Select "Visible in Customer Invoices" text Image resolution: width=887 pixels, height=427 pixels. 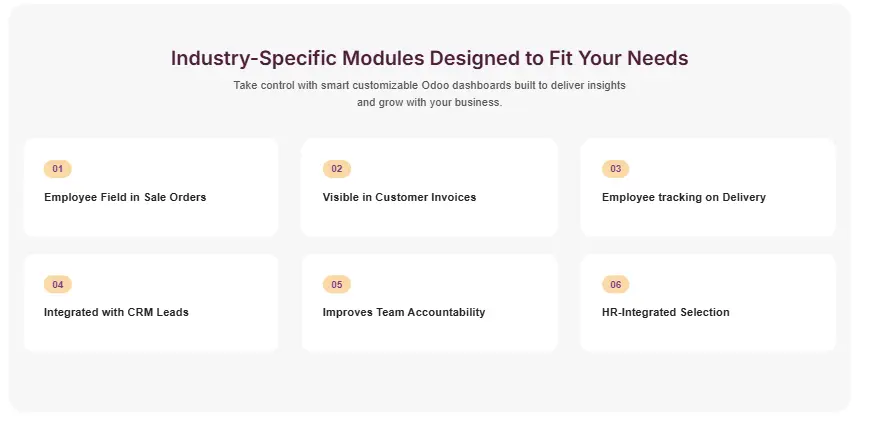pyautogui.click(x=399, y=197)
